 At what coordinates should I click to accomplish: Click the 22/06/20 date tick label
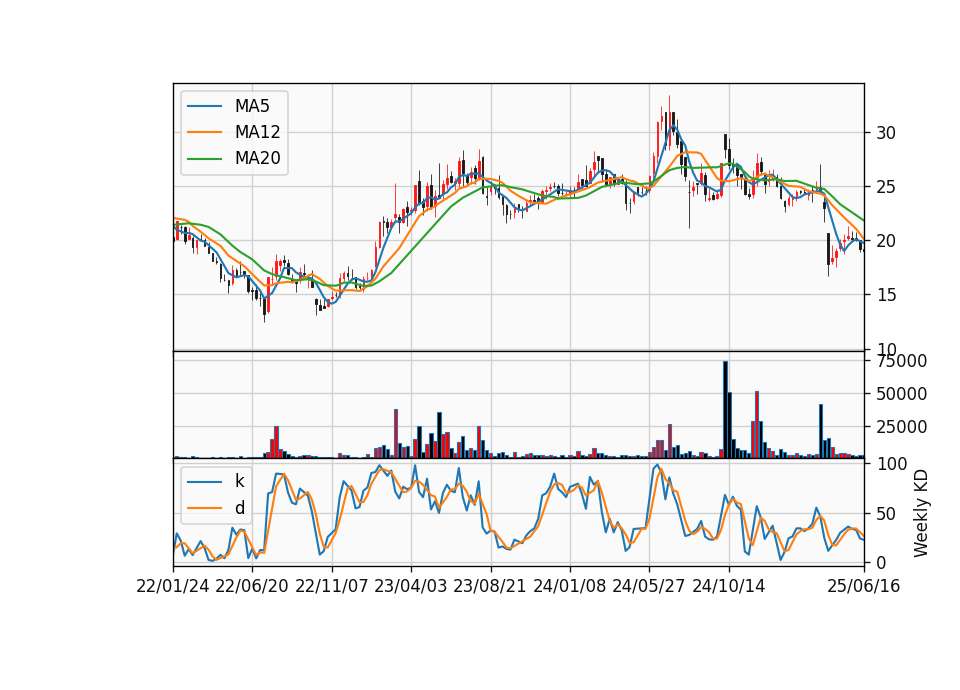point(252,586)
